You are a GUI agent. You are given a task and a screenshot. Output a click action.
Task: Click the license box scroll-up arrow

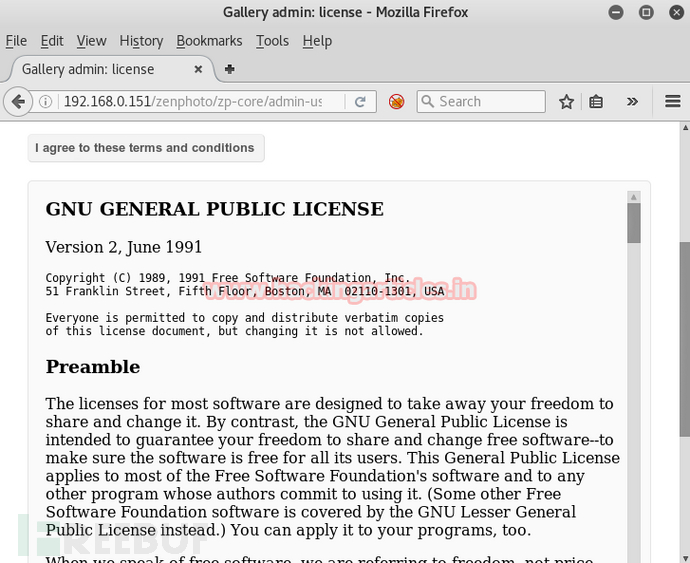pos(634,197)
